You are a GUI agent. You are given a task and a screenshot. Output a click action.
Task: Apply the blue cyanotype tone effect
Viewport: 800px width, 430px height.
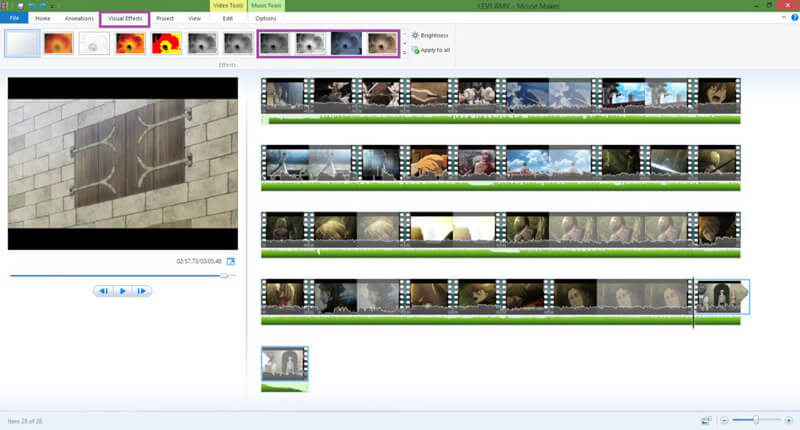coord(346,43)
